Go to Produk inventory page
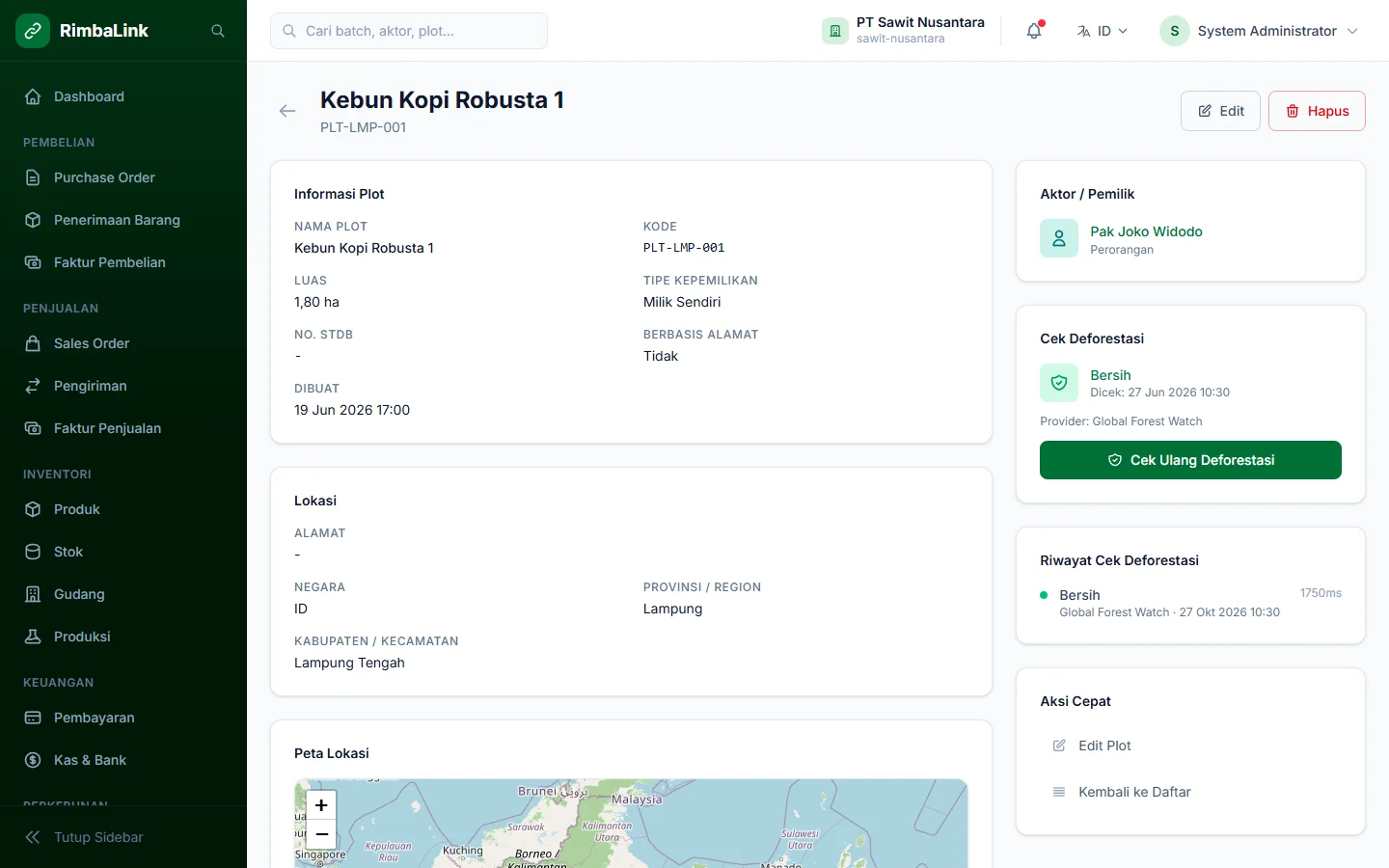Image resolution: width=1389 pixels, height=868 pixels. [123, 509]
